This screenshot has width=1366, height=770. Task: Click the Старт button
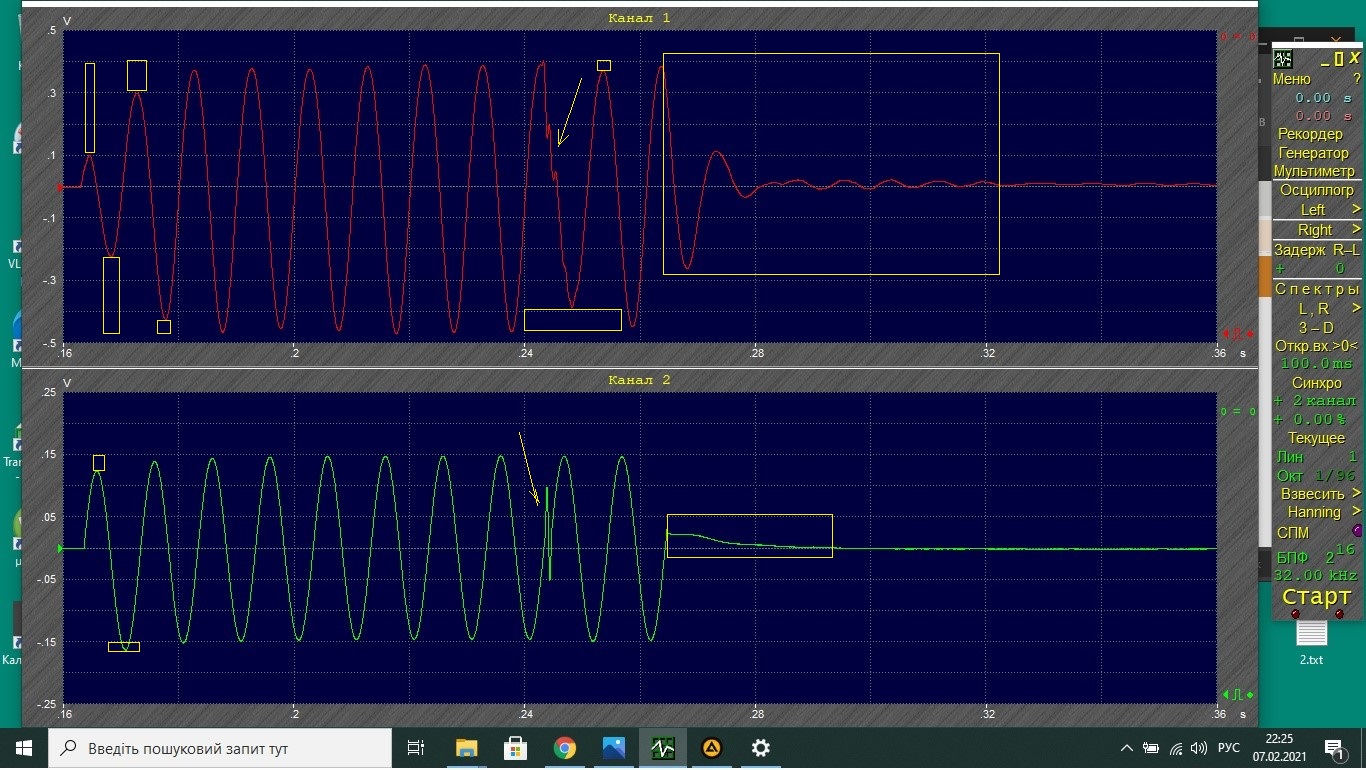[x=1316, y=597]
